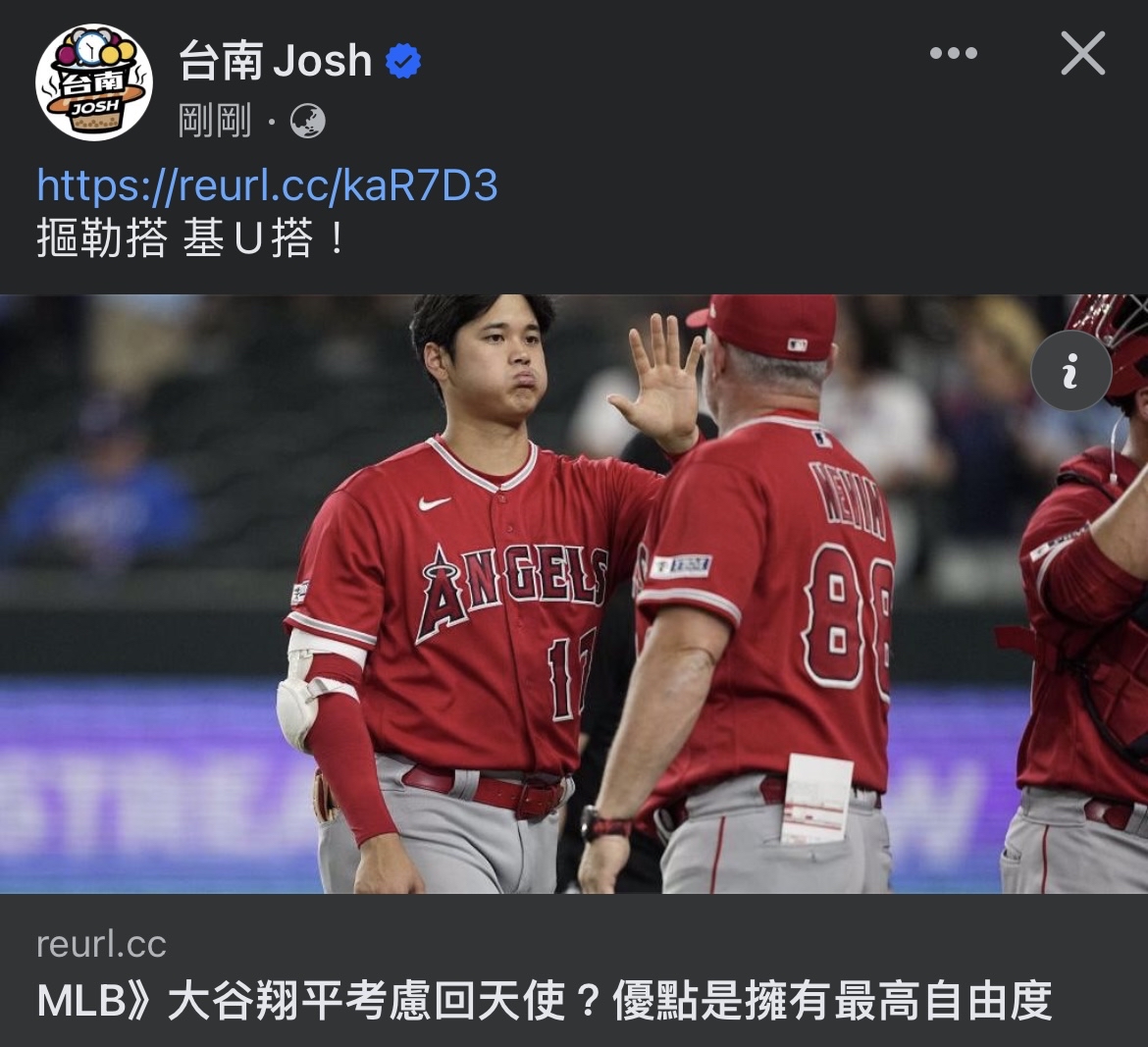This screenshot has height=1047, width=1148.
Task: Open the 台南 Josh profile avatar
Action: (94, 82)
